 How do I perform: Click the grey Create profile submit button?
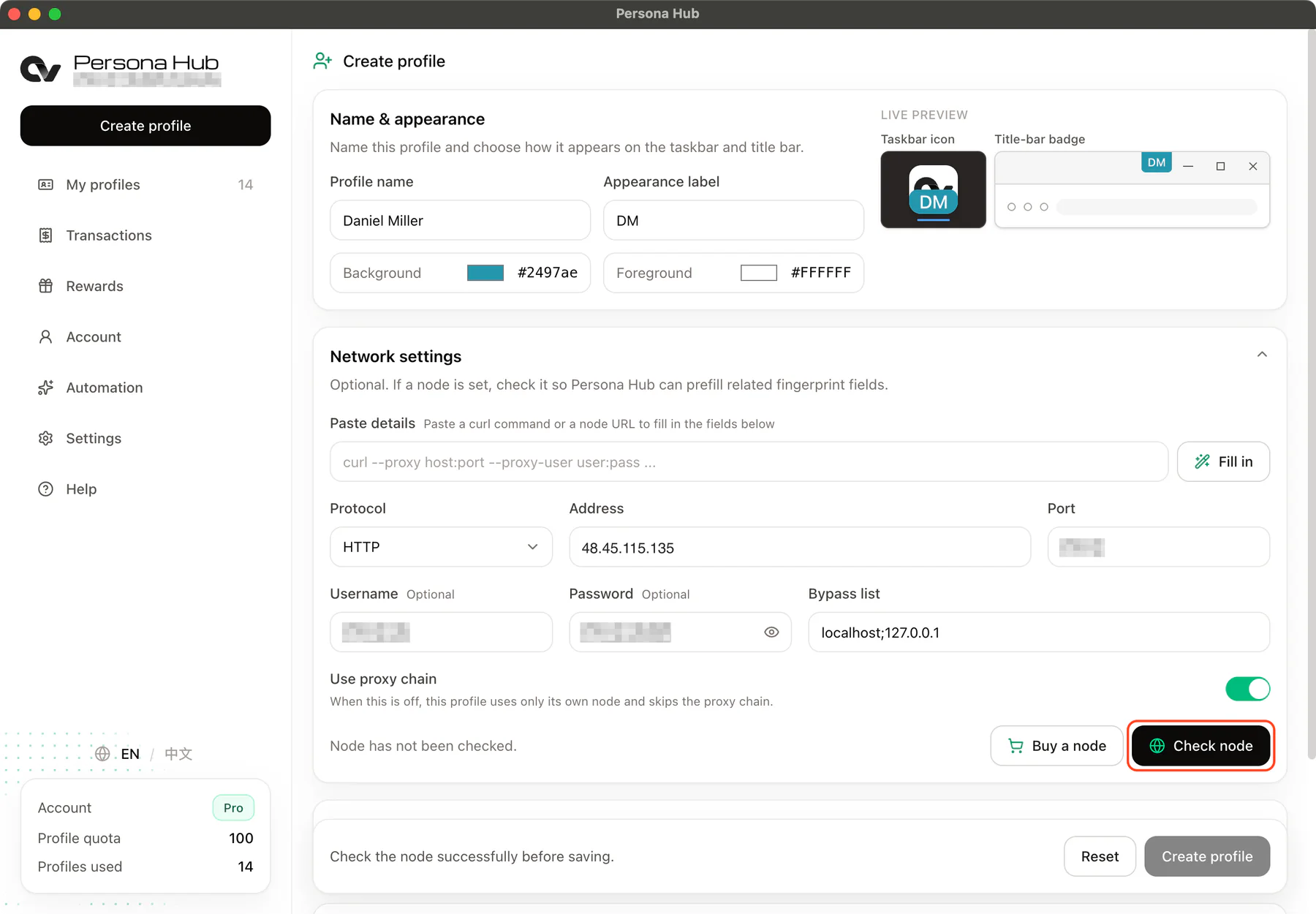pos(1207,856)
